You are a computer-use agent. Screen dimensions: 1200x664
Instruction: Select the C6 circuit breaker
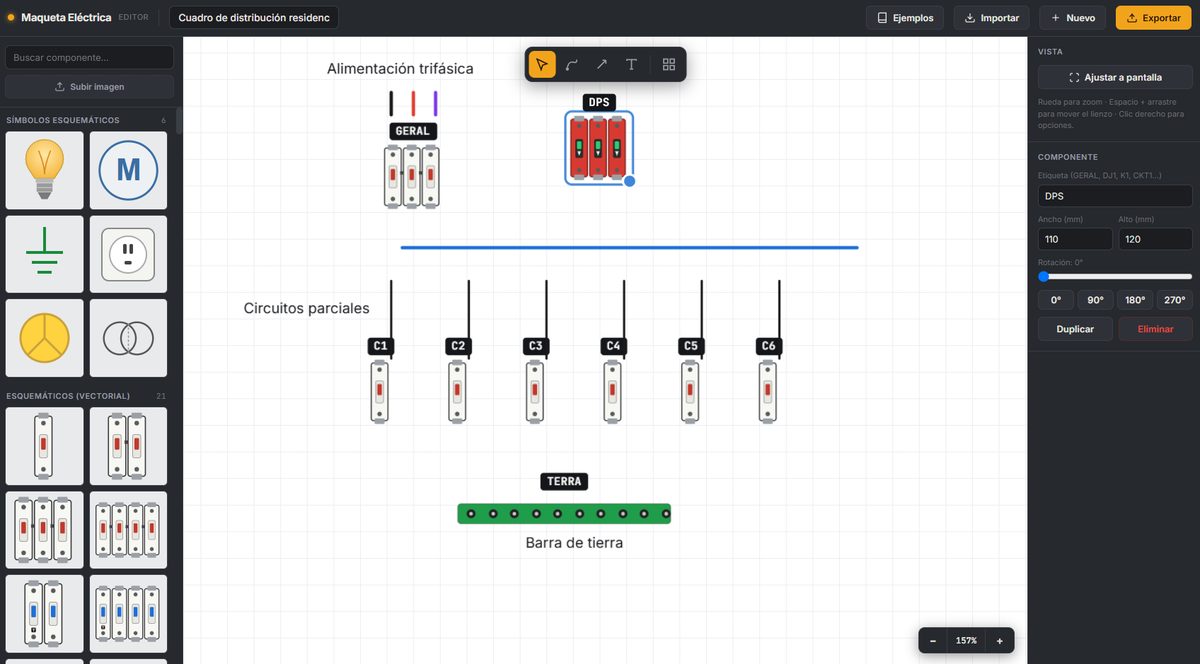[x=768, y=391]
